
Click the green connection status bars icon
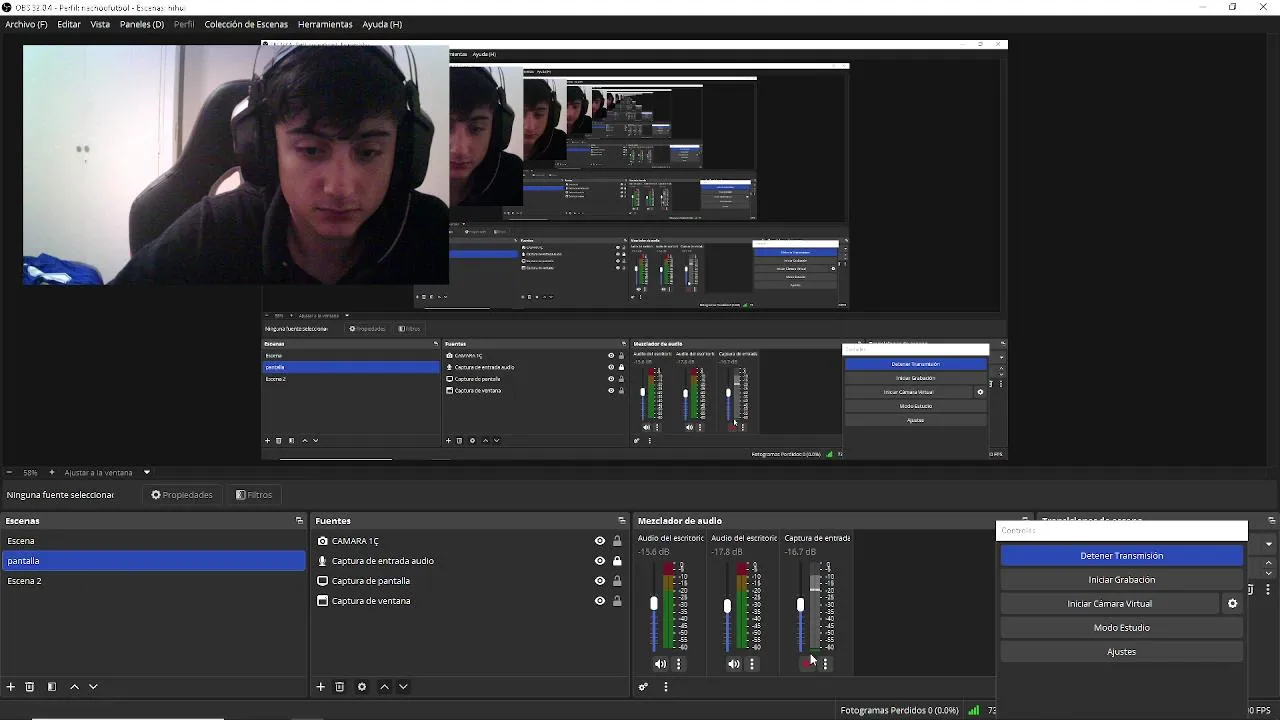tap(973, 710)
